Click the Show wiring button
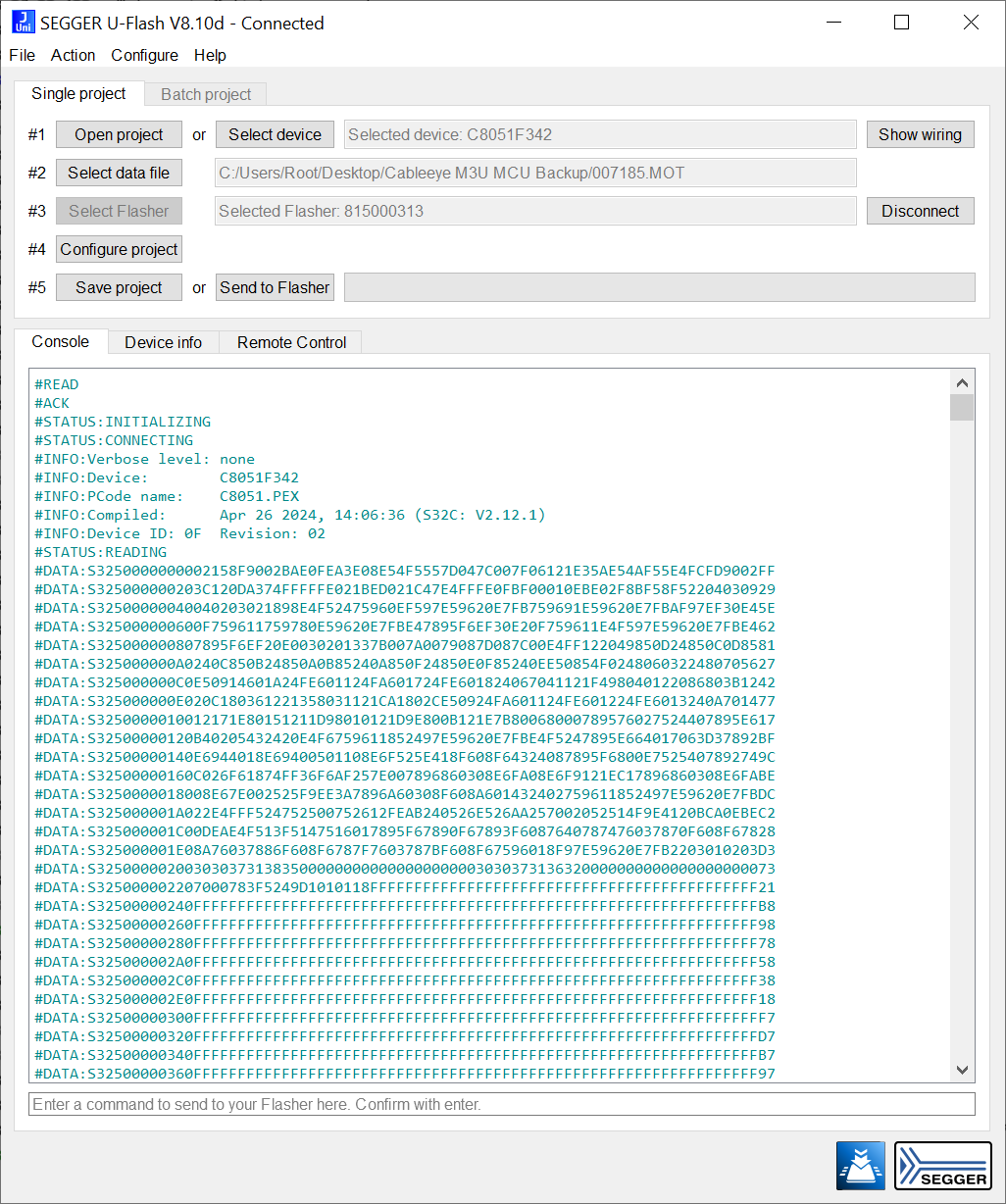 (920, 134)
